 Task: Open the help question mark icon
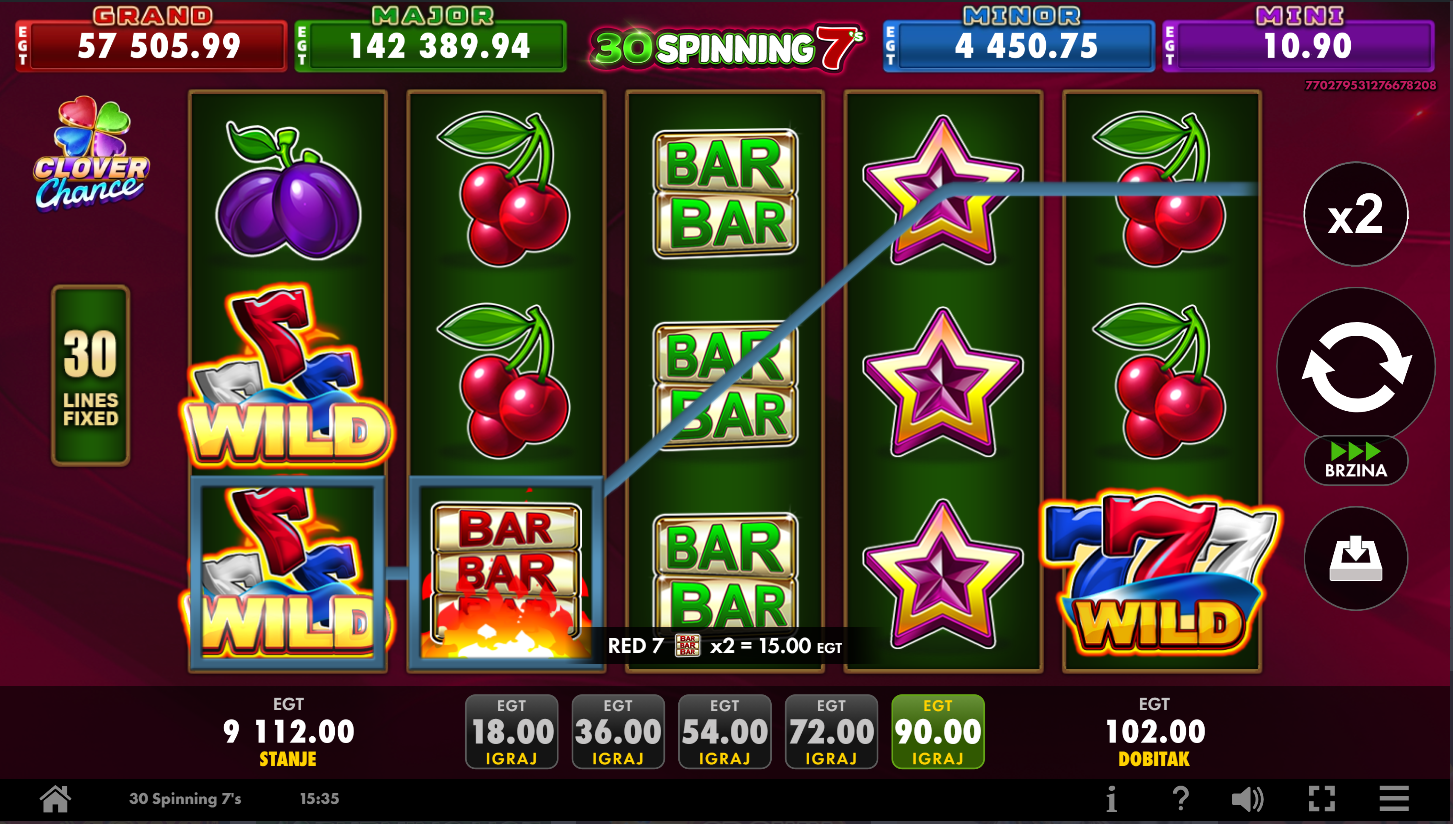1181,799
